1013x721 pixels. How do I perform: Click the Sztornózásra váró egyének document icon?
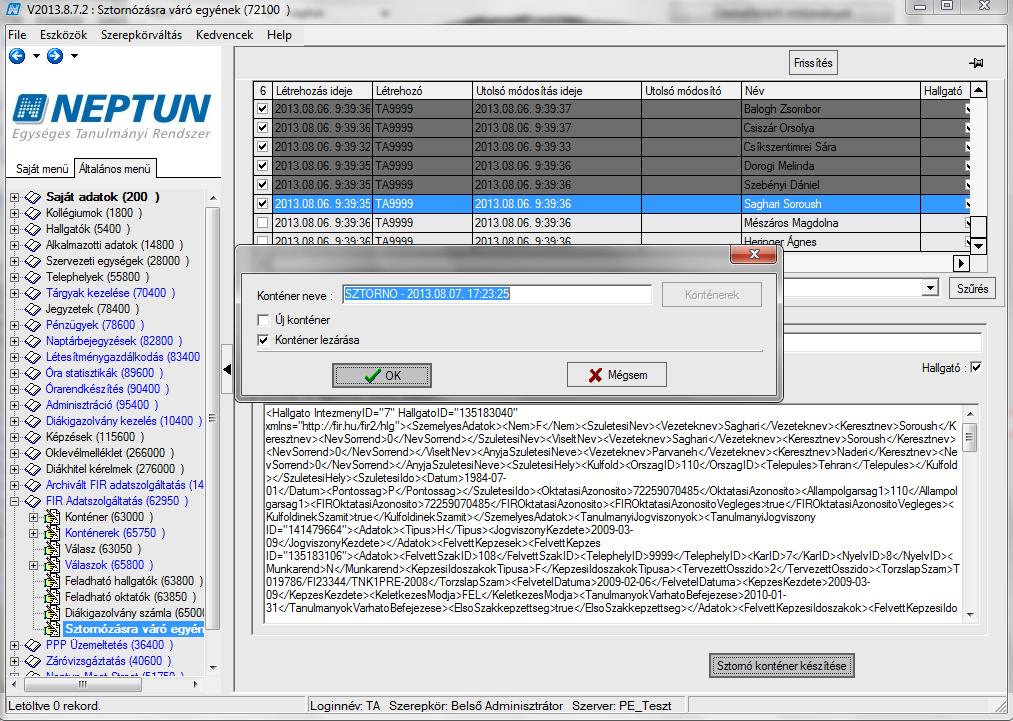click(x=52, y=629)
